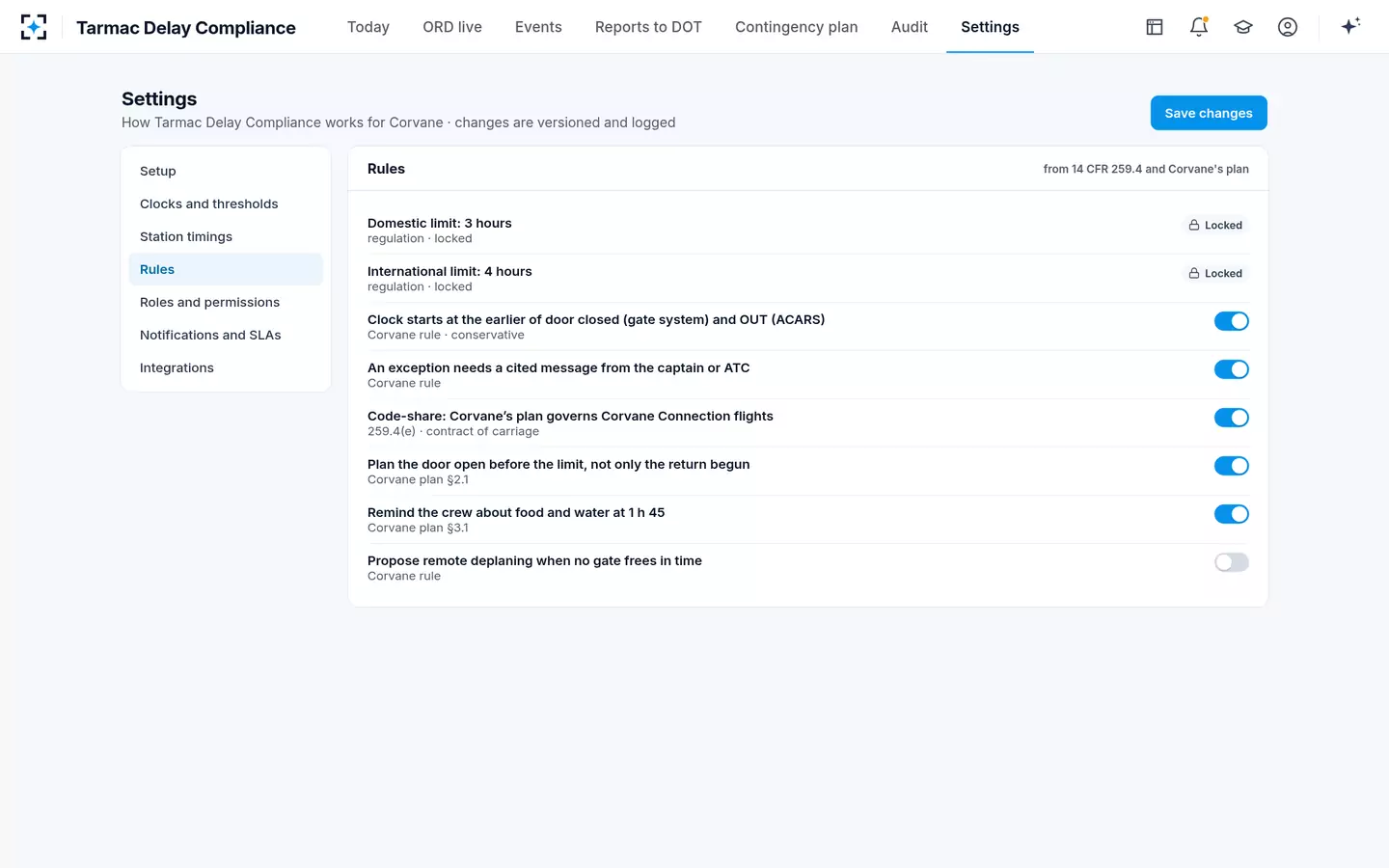Click the Rules panel heading
This screenshot has width=1389, height=868.
coord(386,169)
